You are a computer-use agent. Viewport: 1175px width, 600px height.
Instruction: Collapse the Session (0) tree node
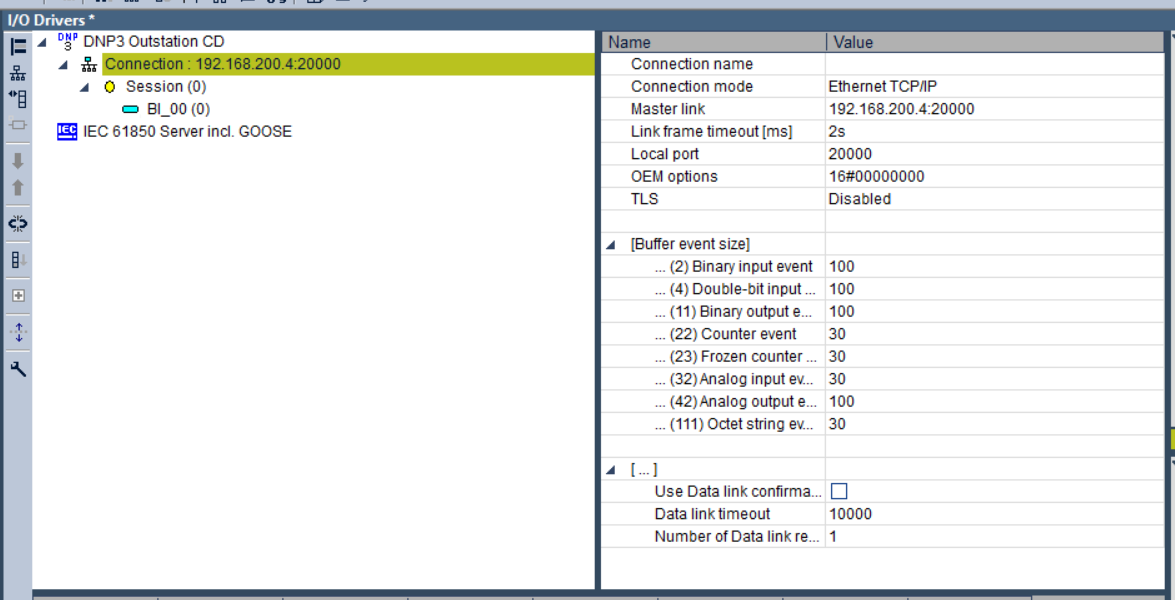85,87
